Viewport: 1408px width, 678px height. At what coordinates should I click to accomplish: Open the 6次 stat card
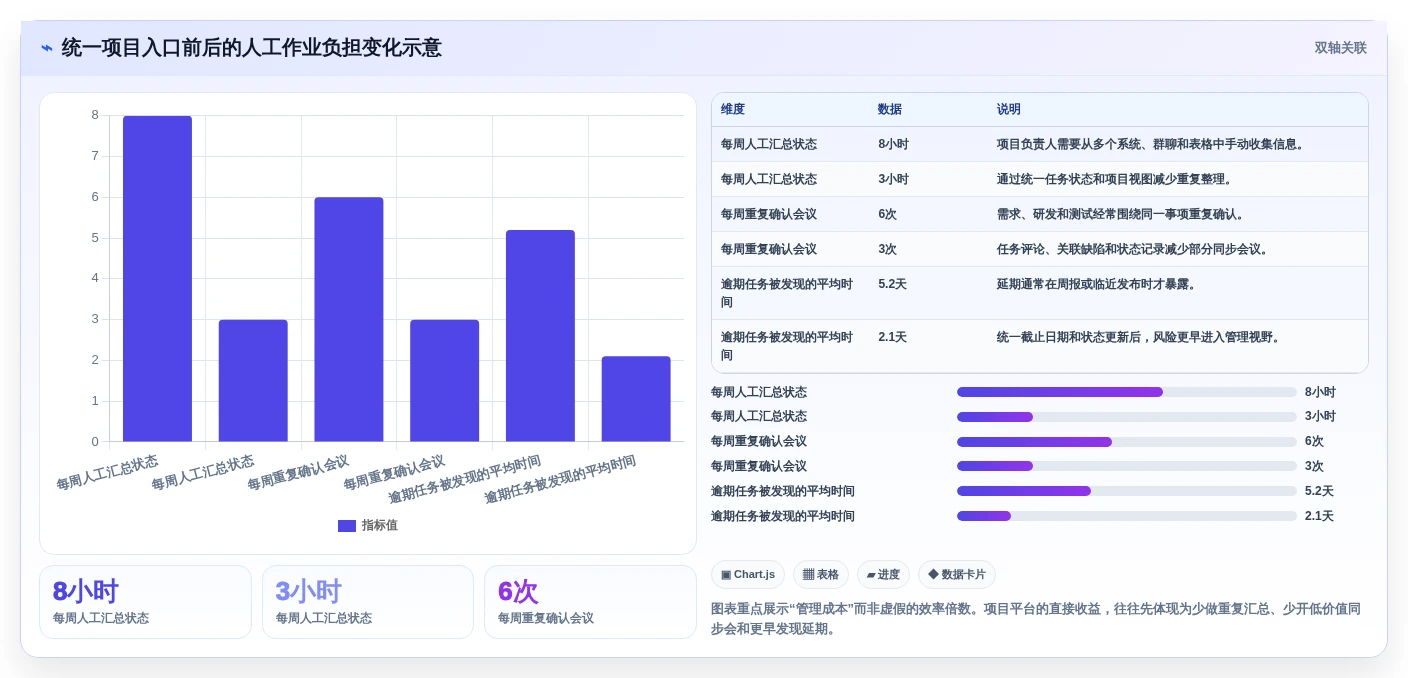tap(590, 602)
